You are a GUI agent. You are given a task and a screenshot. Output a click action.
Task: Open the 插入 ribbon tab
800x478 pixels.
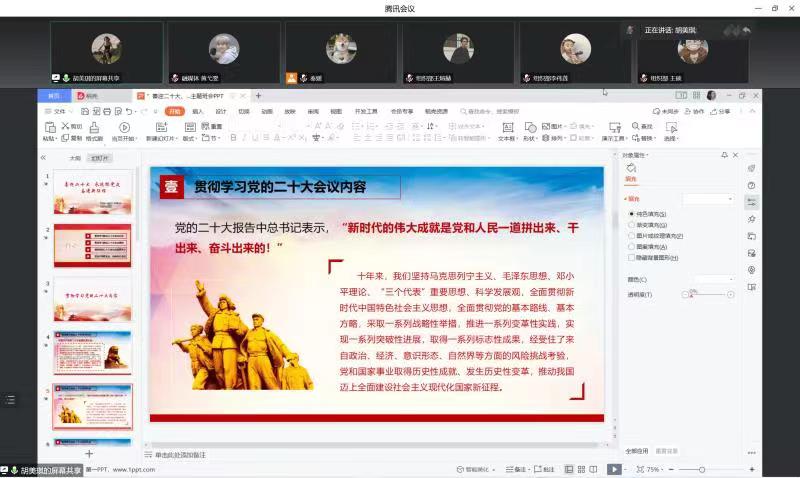(x=197, y=111)
